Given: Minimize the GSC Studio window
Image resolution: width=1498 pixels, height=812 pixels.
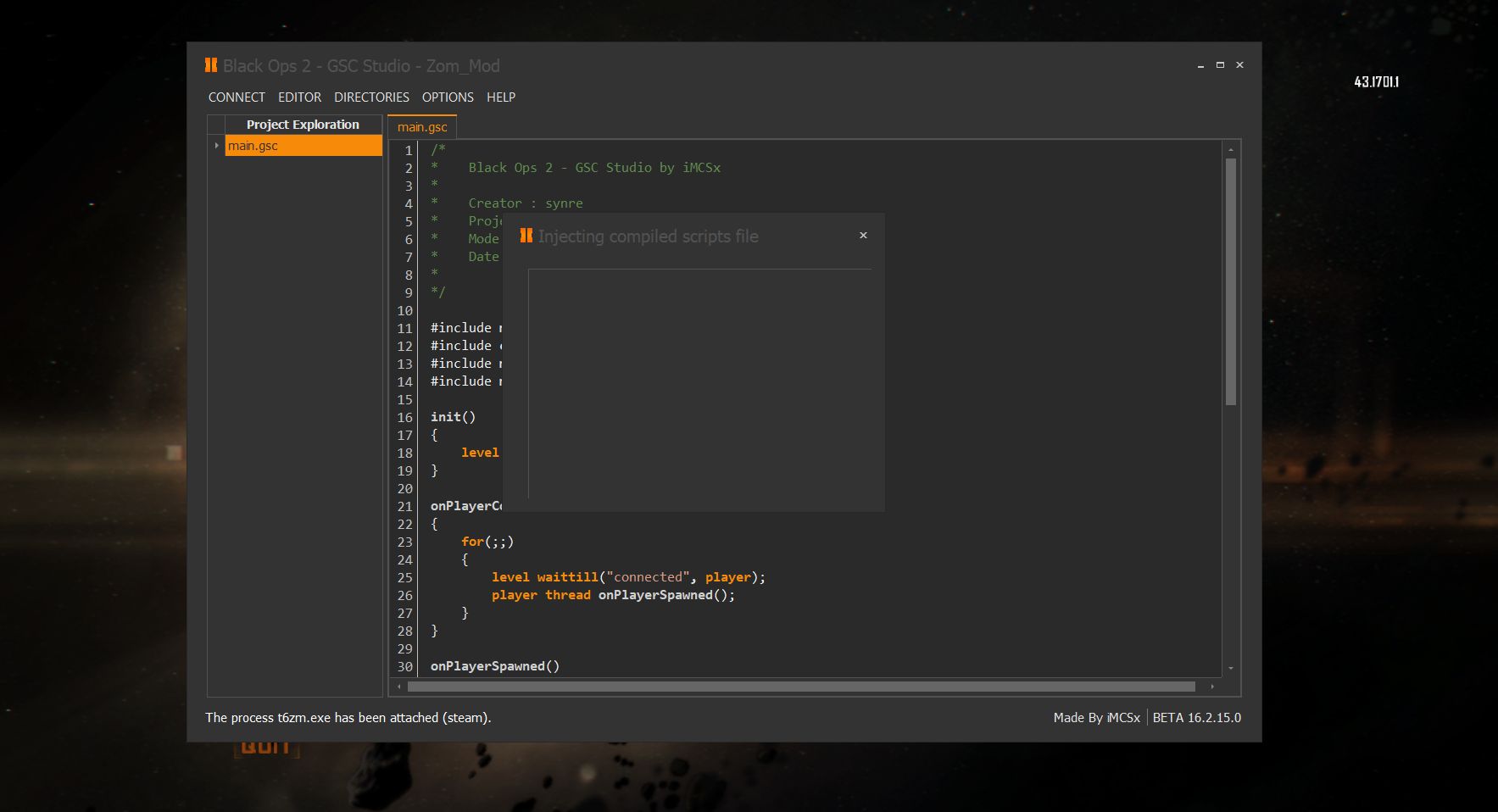Looking at the screenshot, I should 1200,65.
